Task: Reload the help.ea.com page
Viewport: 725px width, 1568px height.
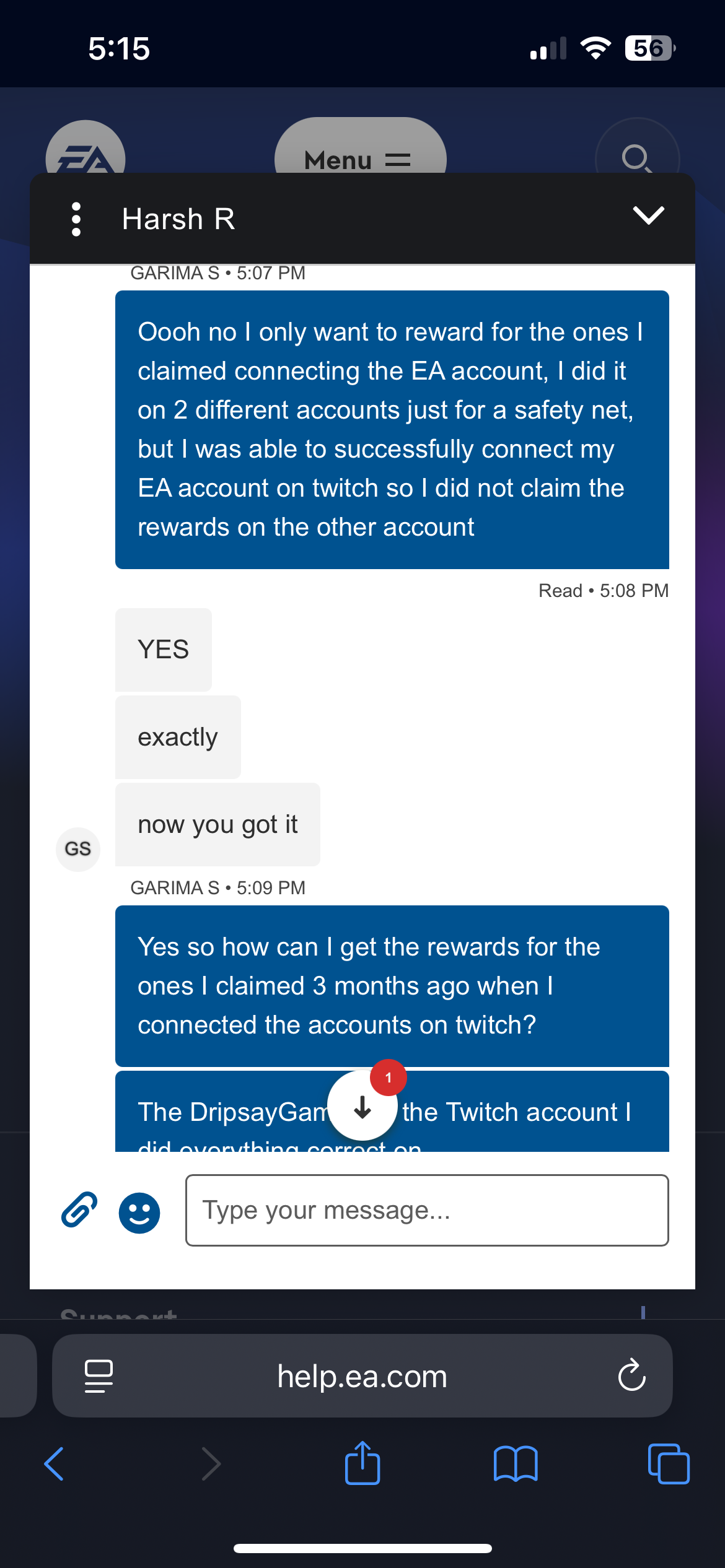Action: [631, 1375]
